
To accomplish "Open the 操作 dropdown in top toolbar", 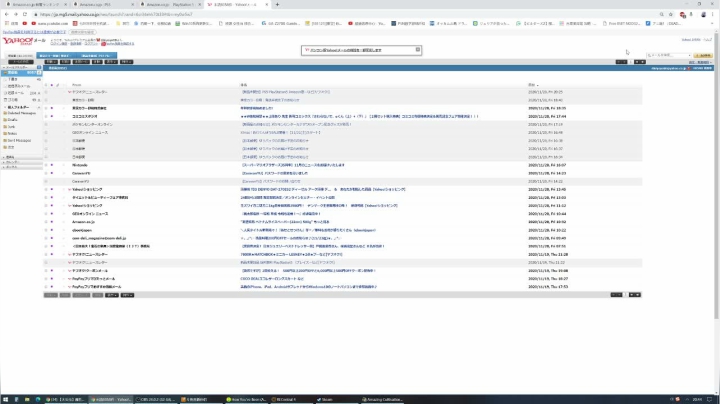I will point(127,62).
